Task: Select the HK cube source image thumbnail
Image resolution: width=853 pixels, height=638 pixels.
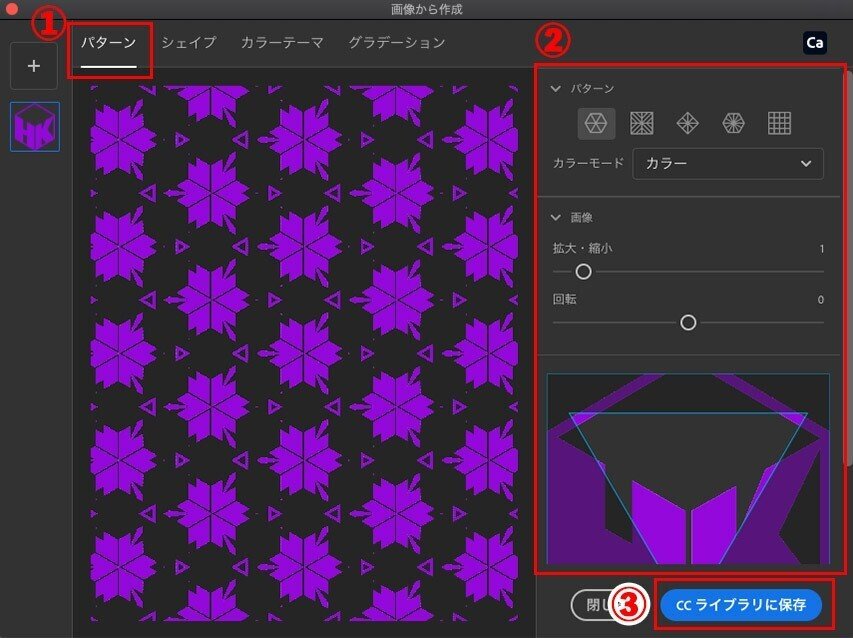Action: pyautogui.click(x=35, y=127)
